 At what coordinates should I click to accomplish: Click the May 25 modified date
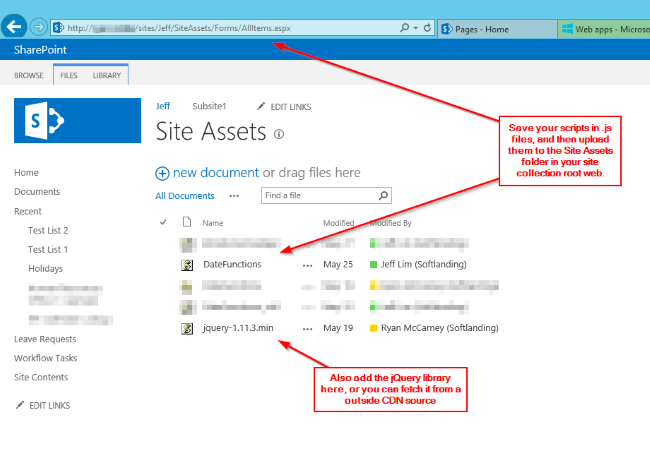[x=338, y=264]
